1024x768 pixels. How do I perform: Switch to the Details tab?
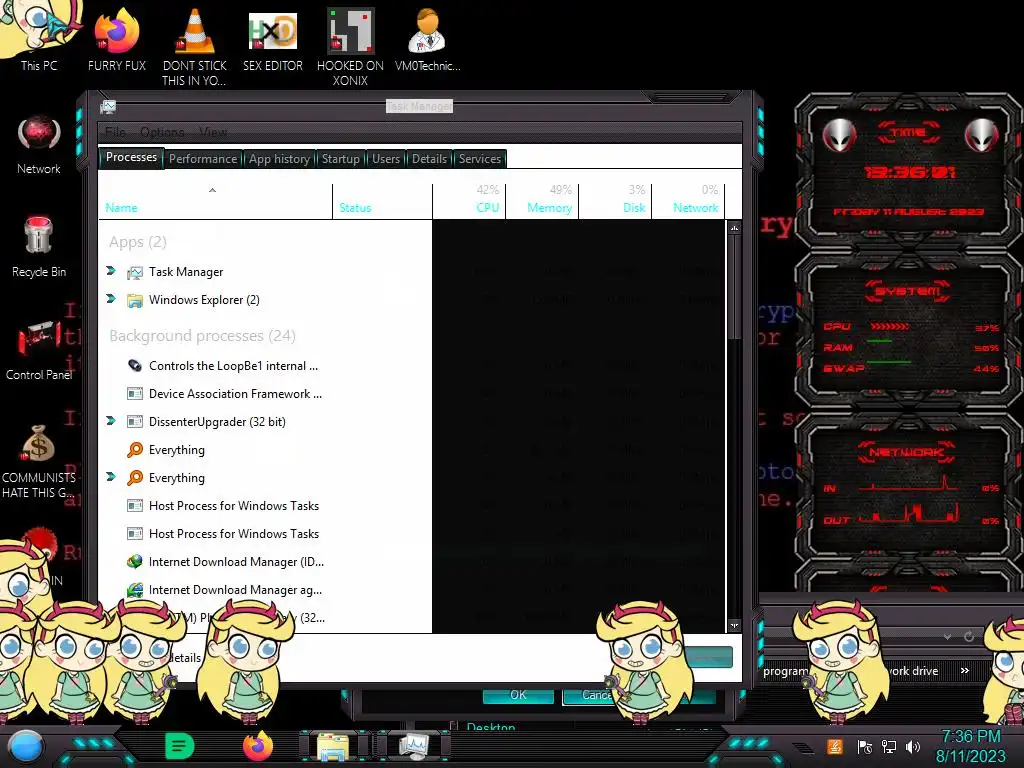coord(429,159)
